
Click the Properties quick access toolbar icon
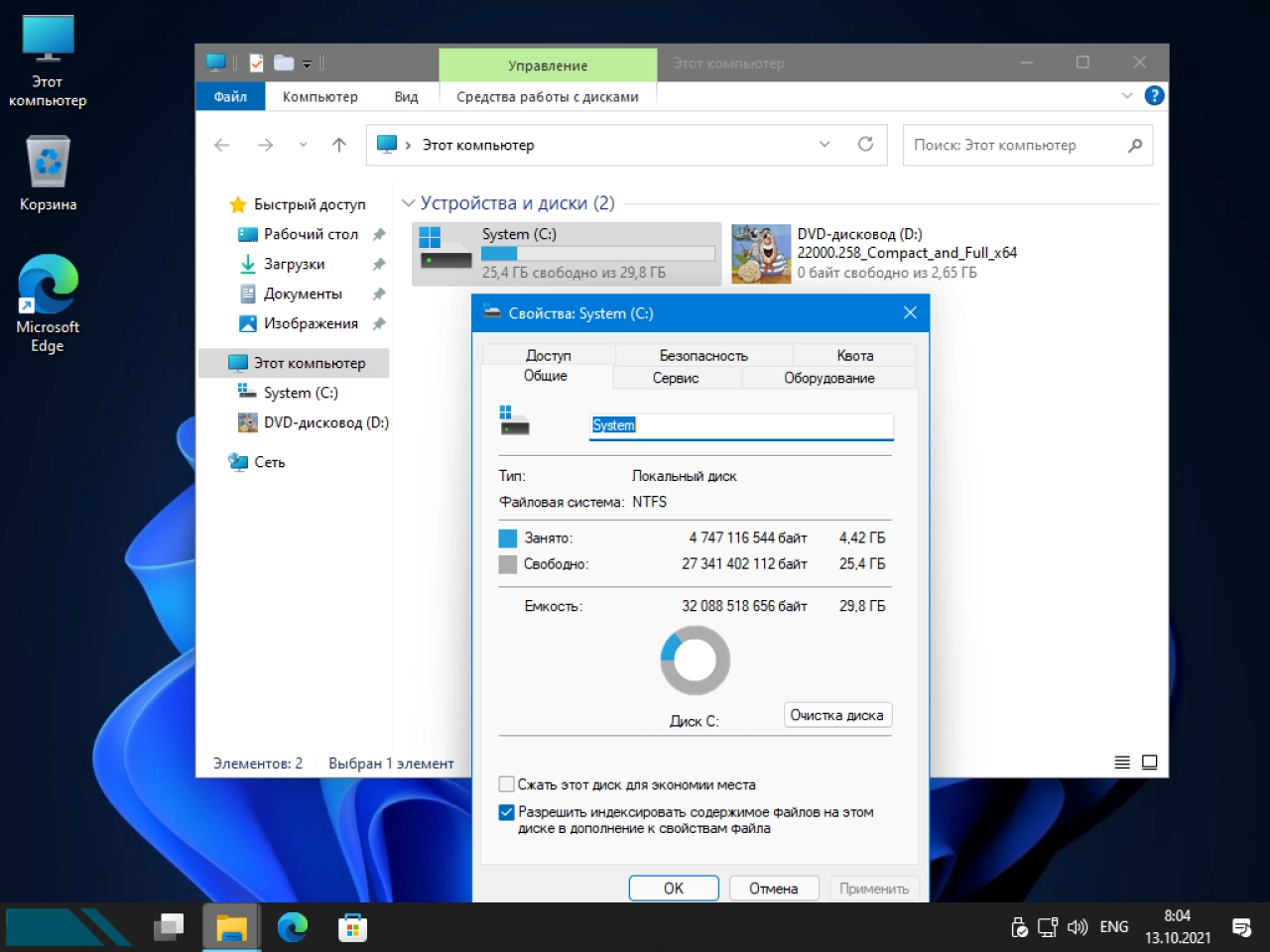[257, 62]
